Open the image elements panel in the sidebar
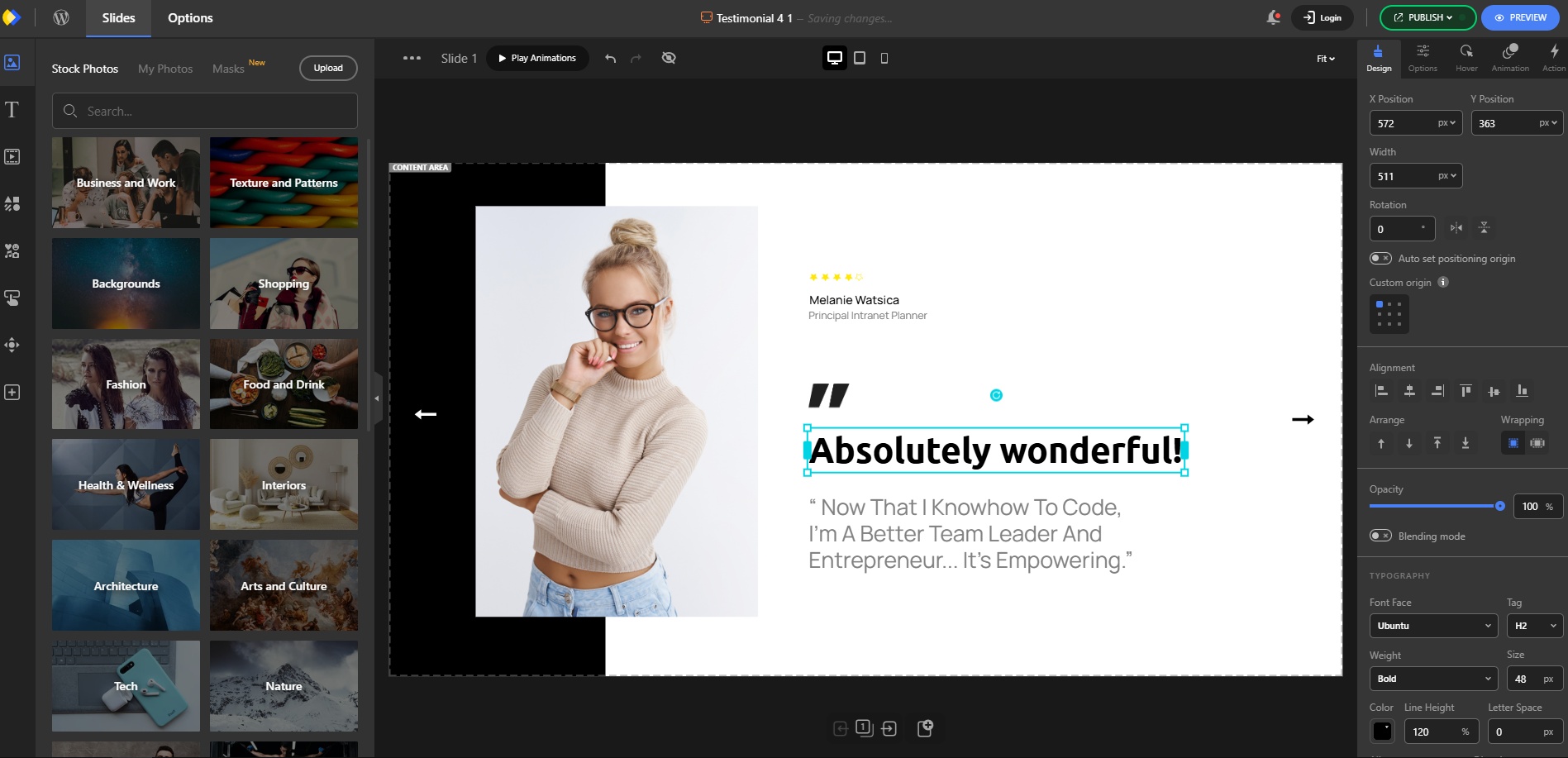Viewport: 1568px width, 758px height. click(12, 62)
